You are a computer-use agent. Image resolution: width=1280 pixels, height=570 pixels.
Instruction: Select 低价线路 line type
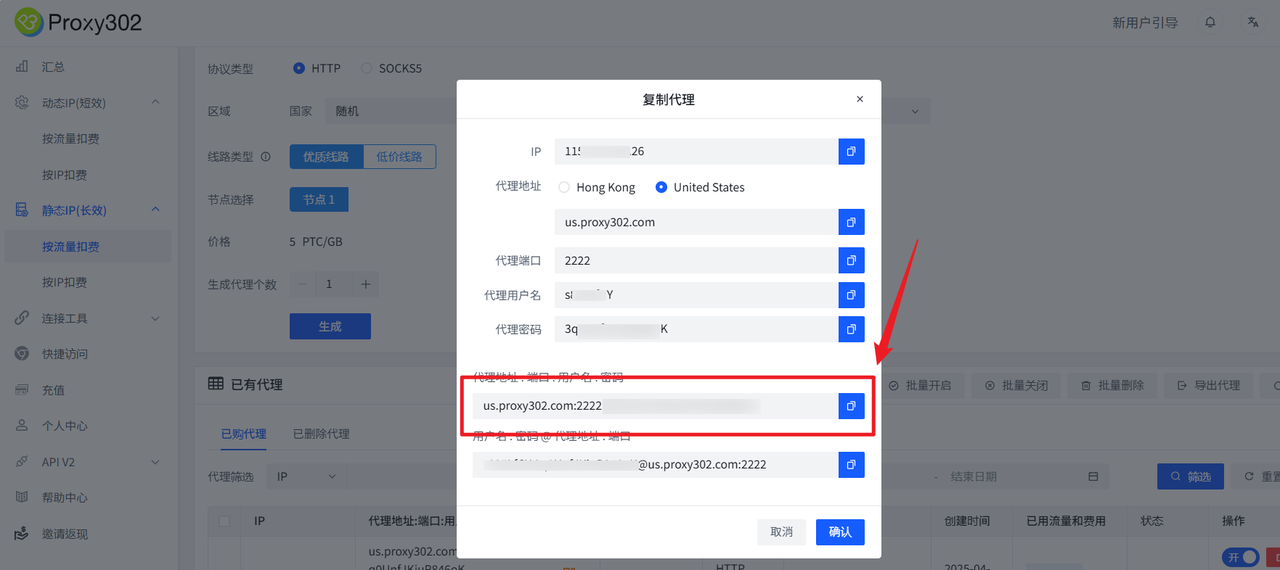tap(399, 156)
